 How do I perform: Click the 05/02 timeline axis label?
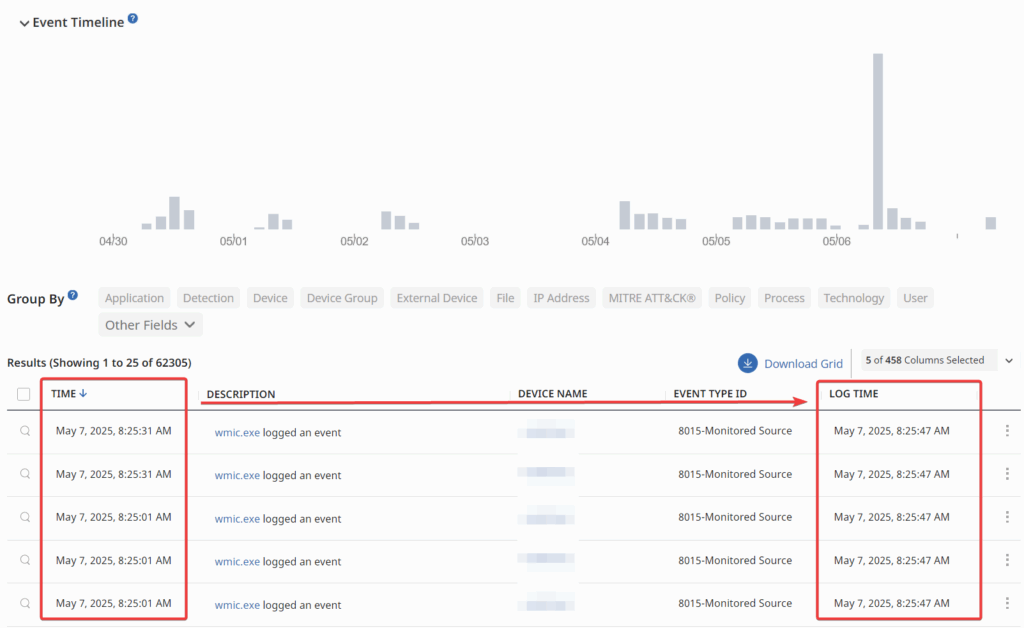pos(354,241)
